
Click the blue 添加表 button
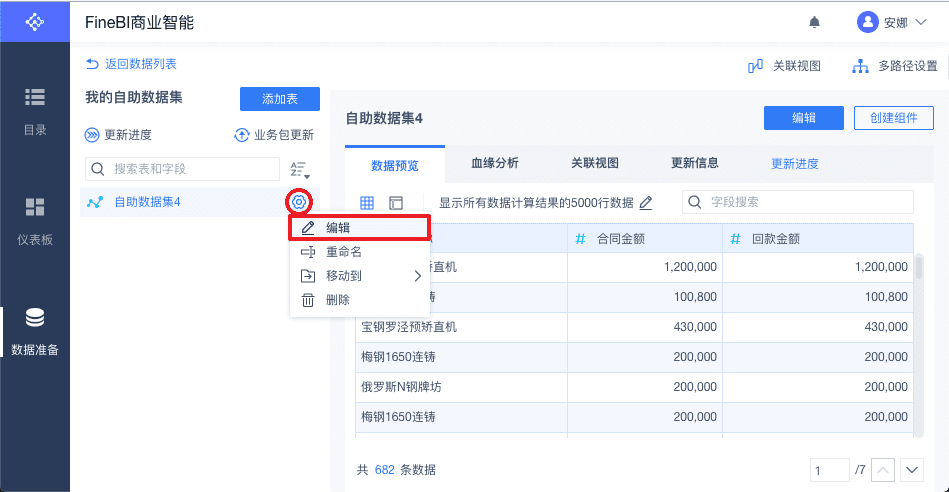(279, 99)
